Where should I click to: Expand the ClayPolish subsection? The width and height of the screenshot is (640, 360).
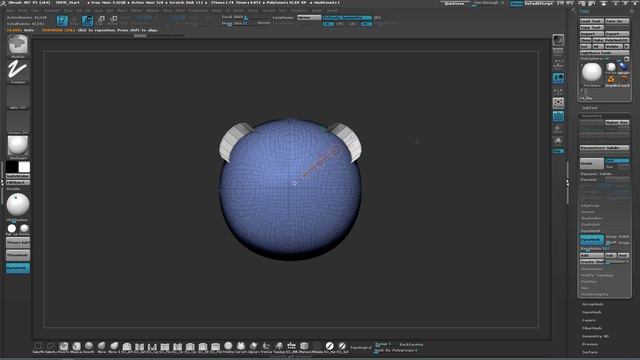(x=590, y=224)
